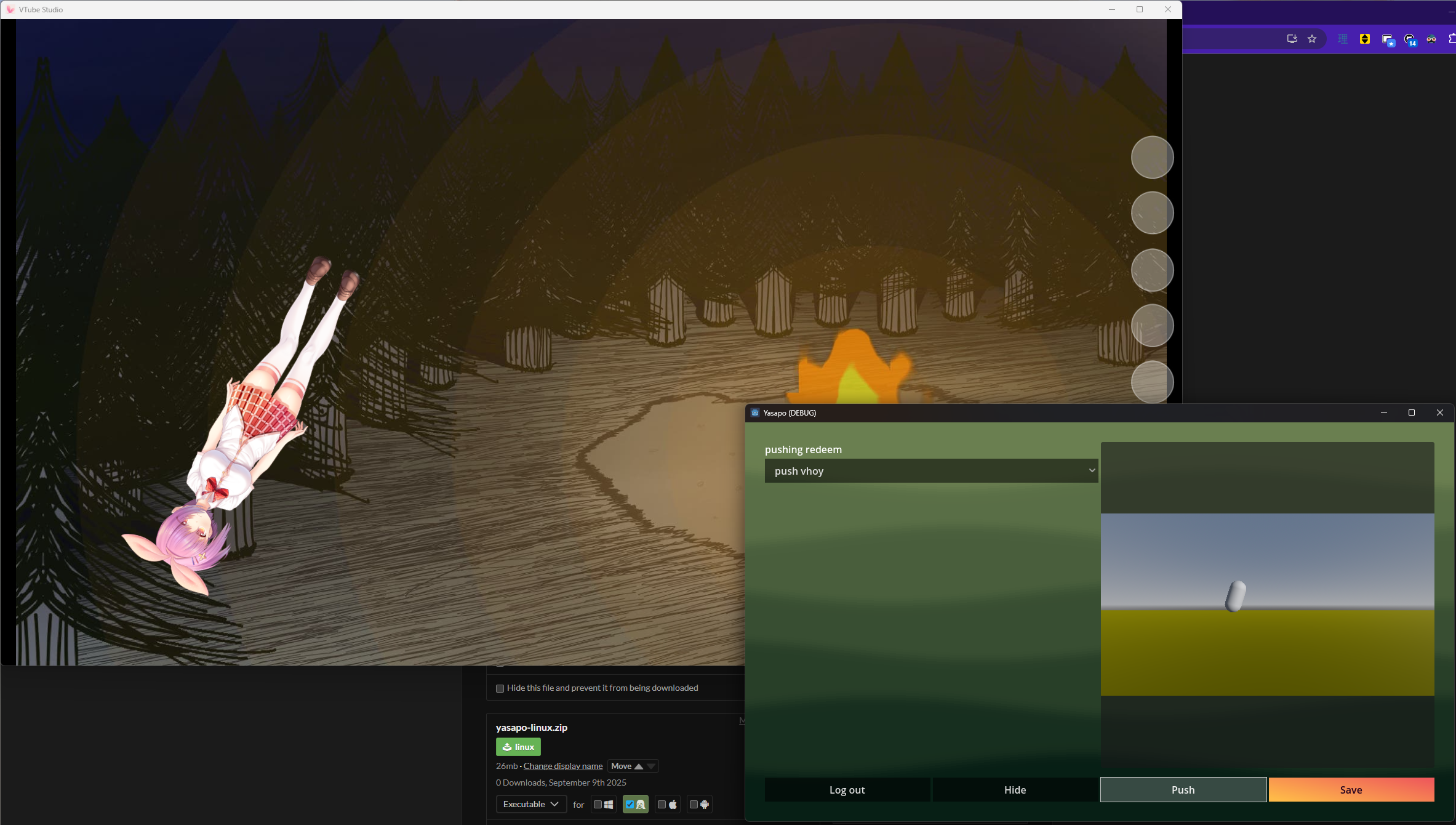Open the GitHub notifications extension with 14 badge
This screenshot has height=825, width=1456.
click(x=1410, y=40)
